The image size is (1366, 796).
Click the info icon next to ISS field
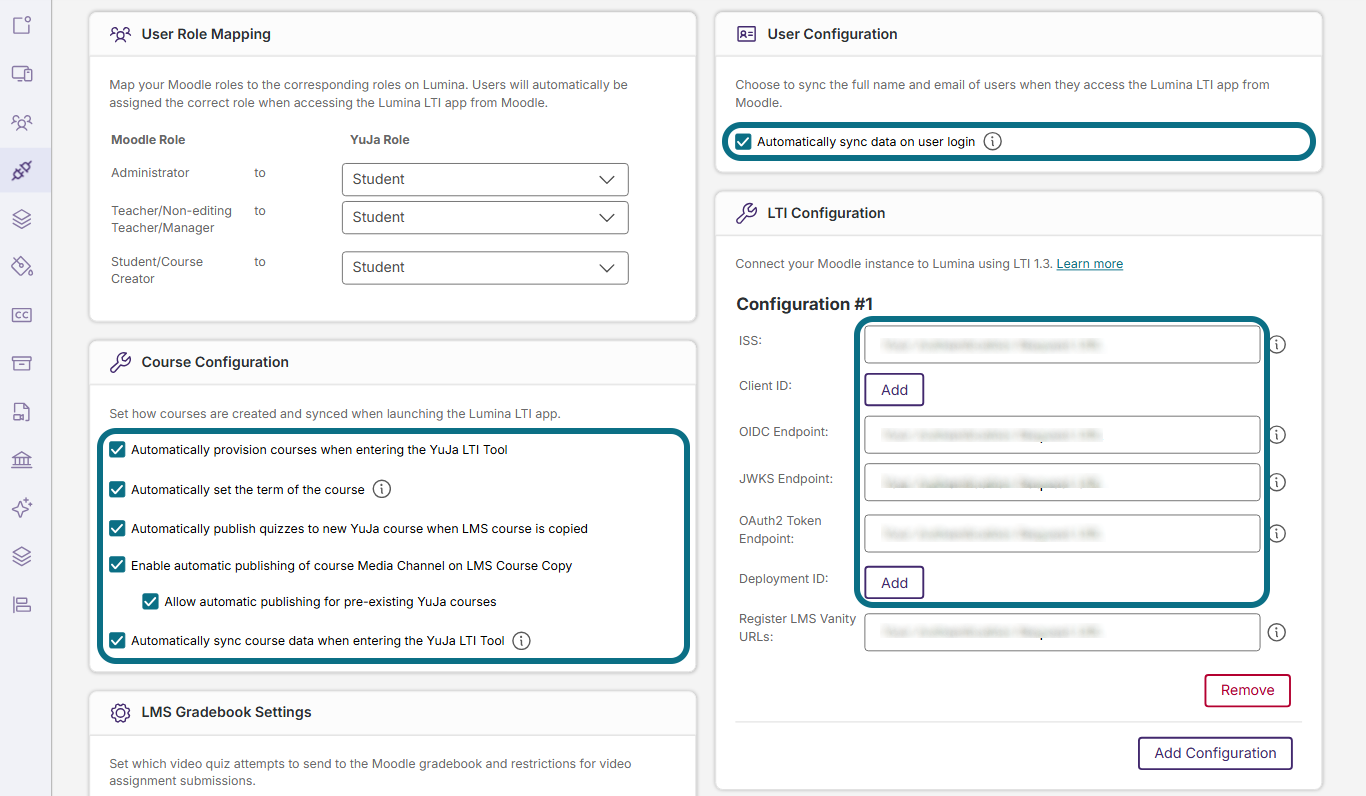[x=1277, y=344]
